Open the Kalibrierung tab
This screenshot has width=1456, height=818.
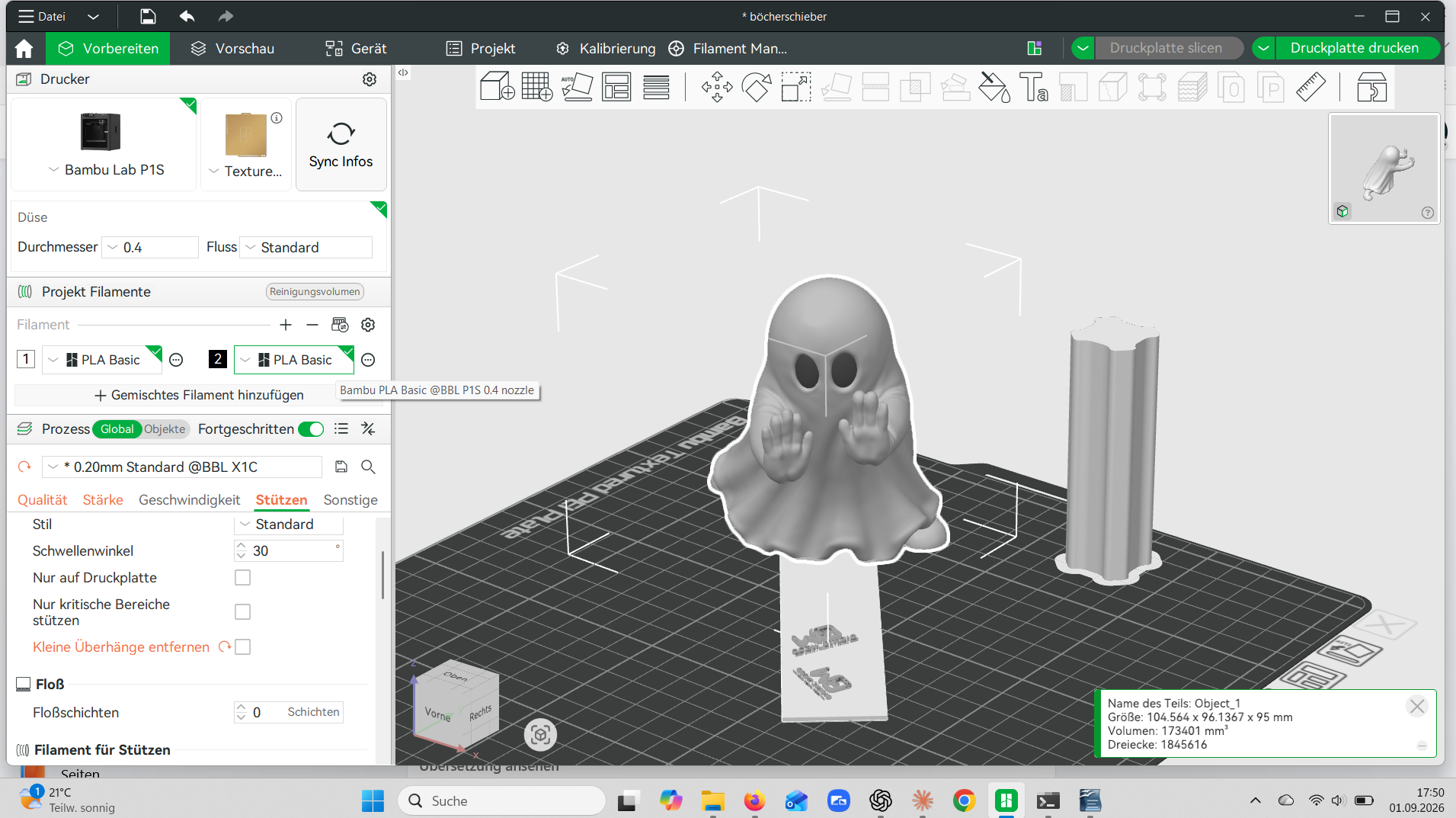[606, 49]
